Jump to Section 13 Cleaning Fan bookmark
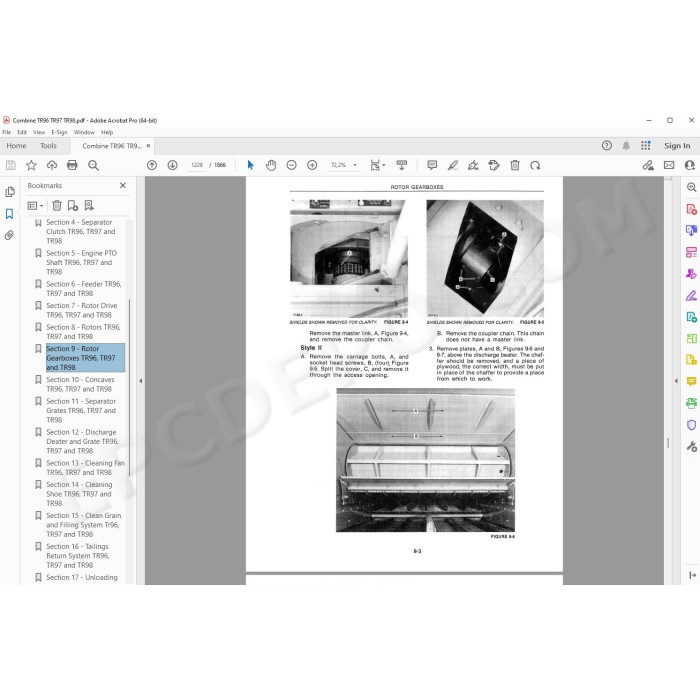Viewport: 700px width, 700px height. (x=85, y=467)
